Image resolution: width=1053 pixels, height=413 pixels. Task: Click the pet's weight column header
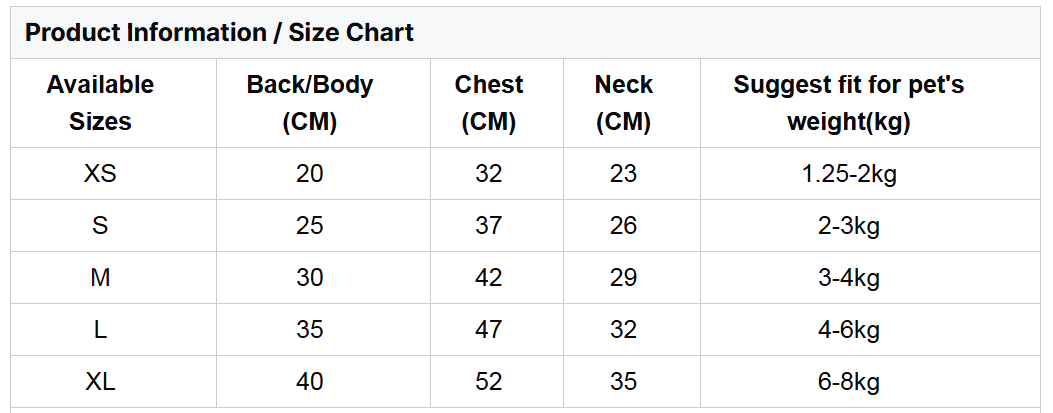click(849, 103)
